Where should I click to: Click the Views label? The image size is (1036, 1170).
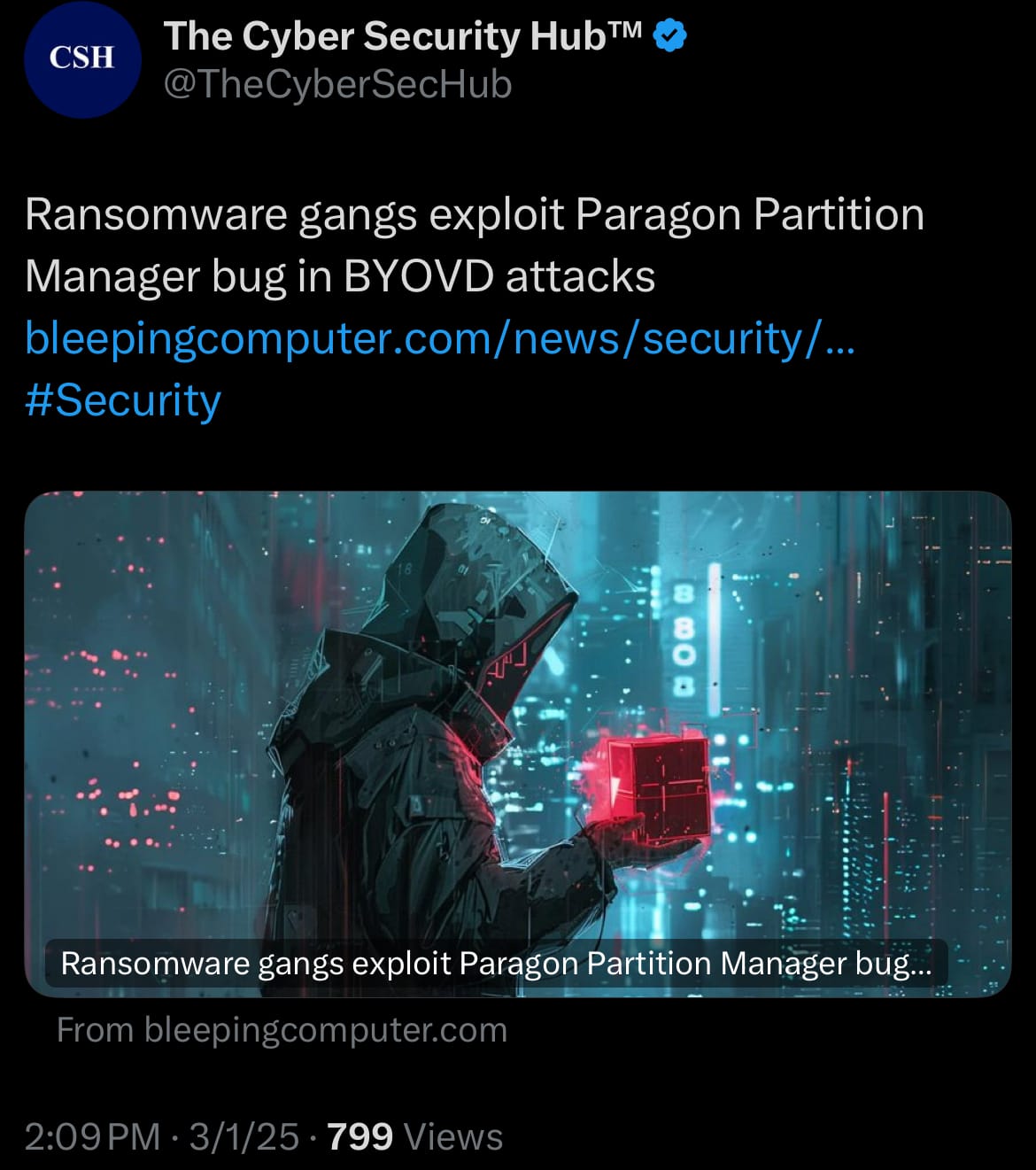pos(453,1136)
